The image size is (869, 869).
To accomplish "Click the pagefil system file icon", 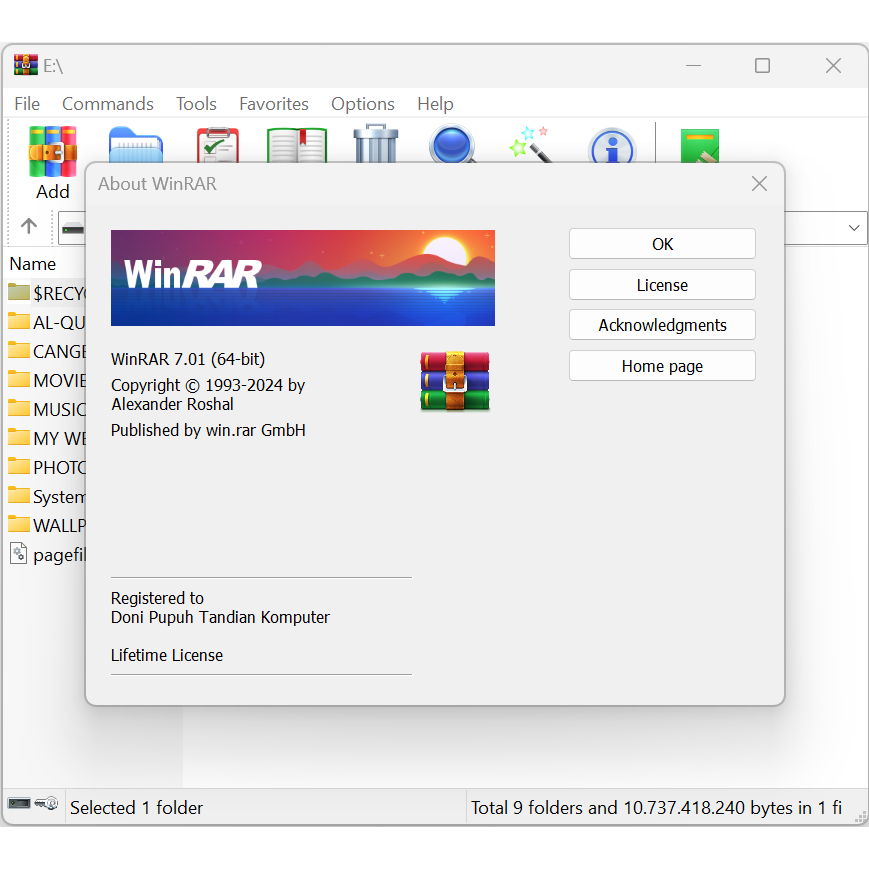I will pos(19,553).
